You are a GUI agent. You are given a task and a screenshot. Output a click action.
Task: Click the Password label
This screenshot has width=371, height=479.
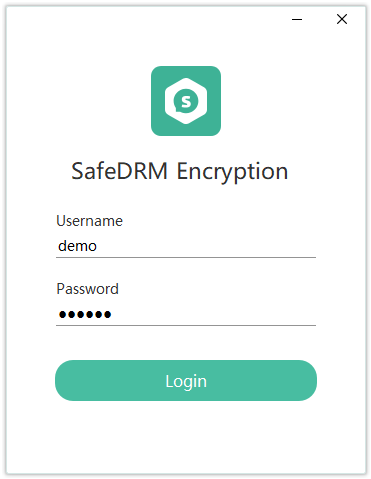(87, 289)
